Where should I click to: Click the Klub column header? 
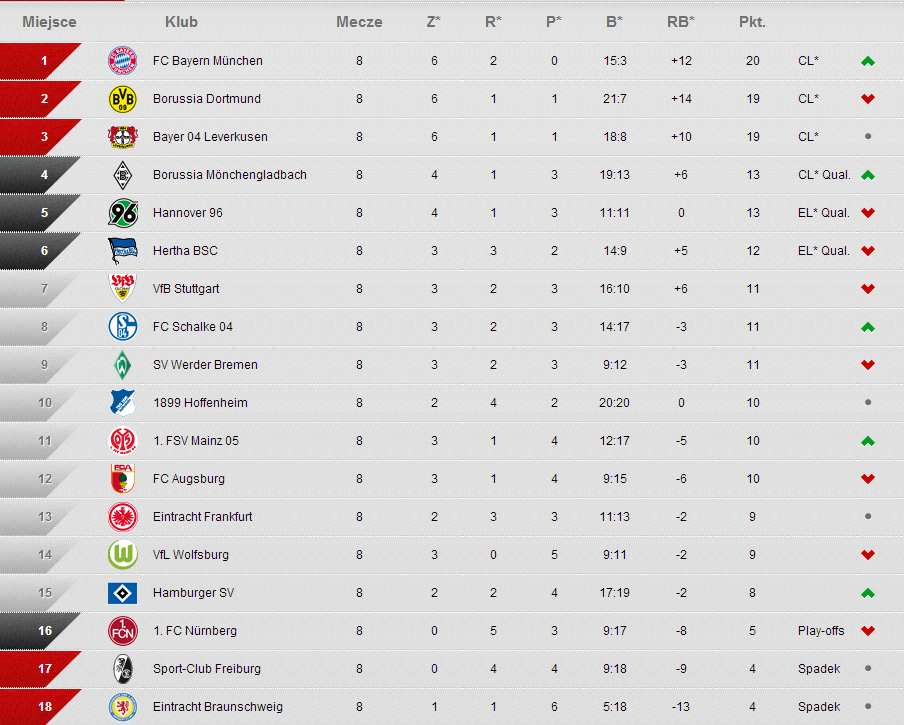(x=181, y=22)
